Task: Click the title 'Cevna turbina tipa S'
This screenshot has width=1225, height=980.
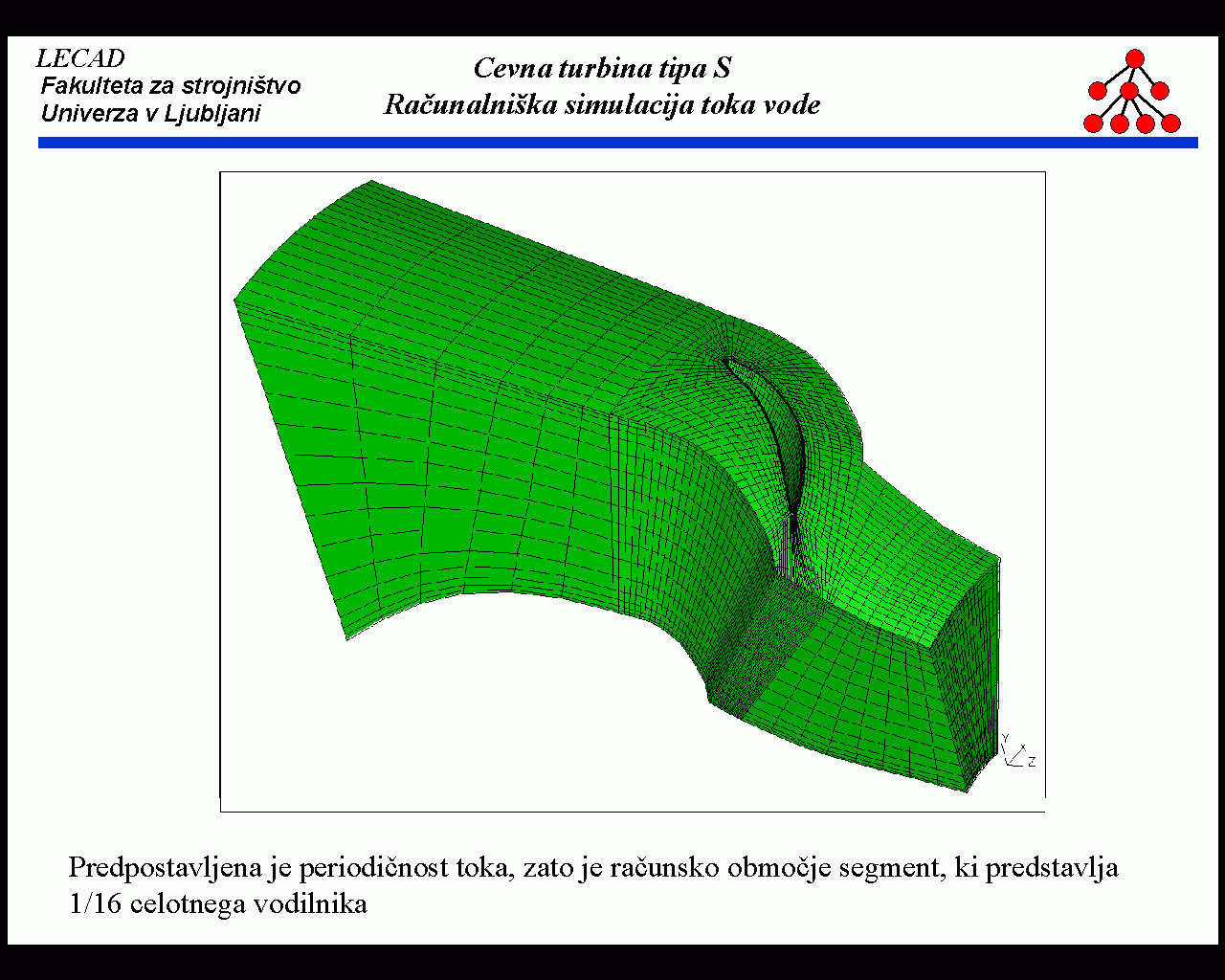Action: (x=602, y=68)
